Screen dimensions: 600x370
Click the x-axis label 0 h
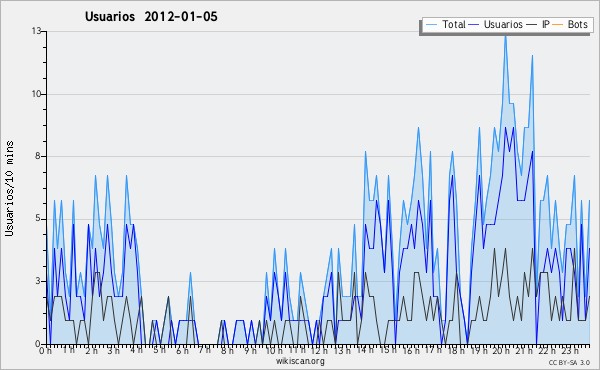pos(46,351)
